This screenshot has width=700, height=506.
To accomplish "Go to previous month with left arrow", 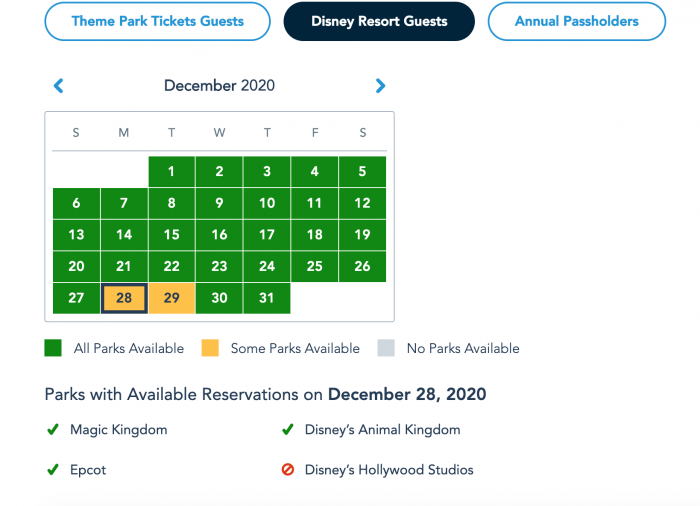I will pos(58,86).
